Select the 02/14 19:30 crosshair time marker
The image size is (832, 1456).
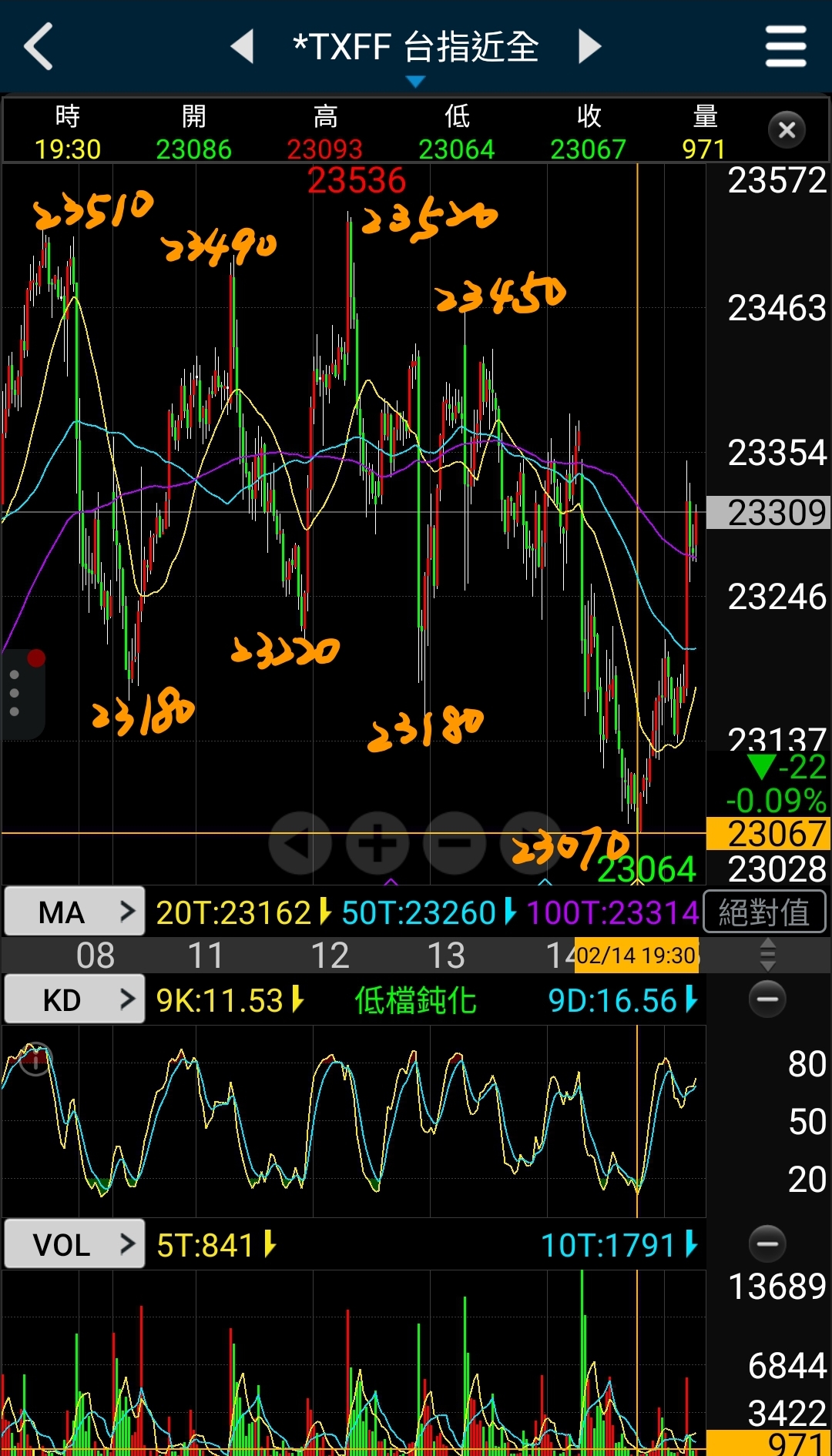tap(636, 956)
